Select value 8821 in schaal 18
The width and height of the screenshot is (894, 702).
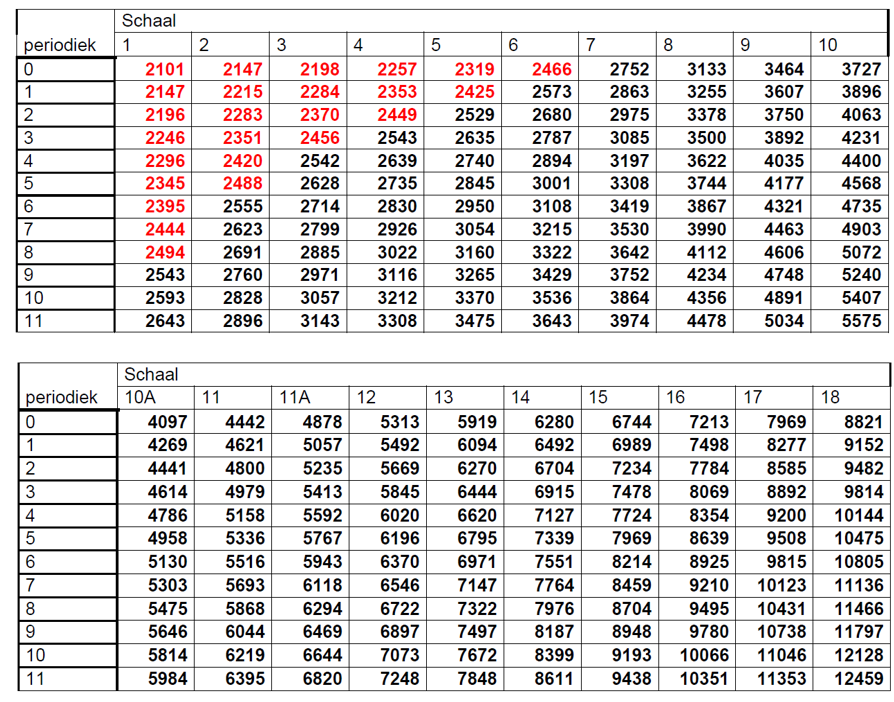tap(863, 422)
